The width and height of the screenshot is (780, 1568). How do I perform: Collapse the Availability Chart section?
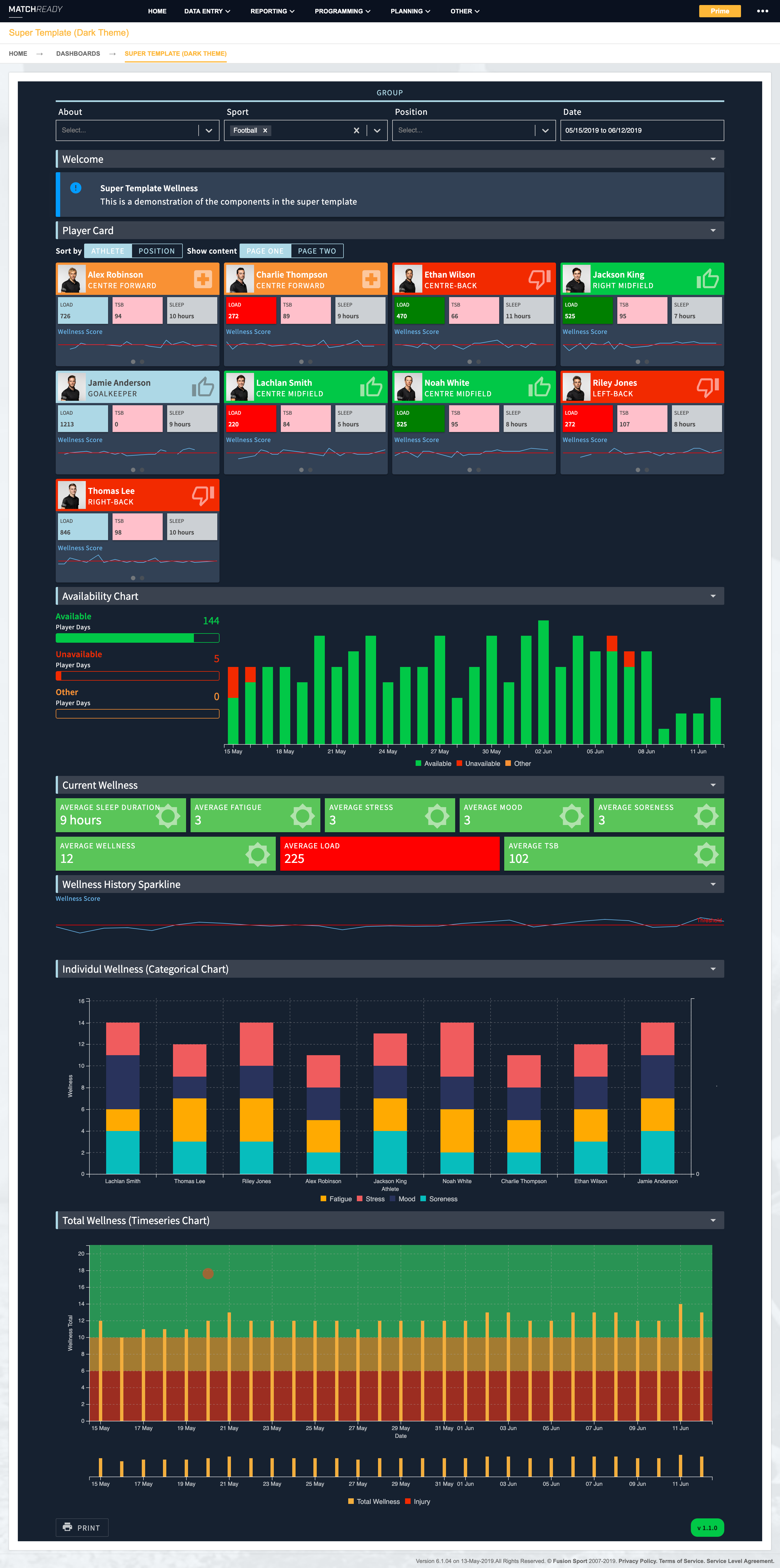click(713, 596)
